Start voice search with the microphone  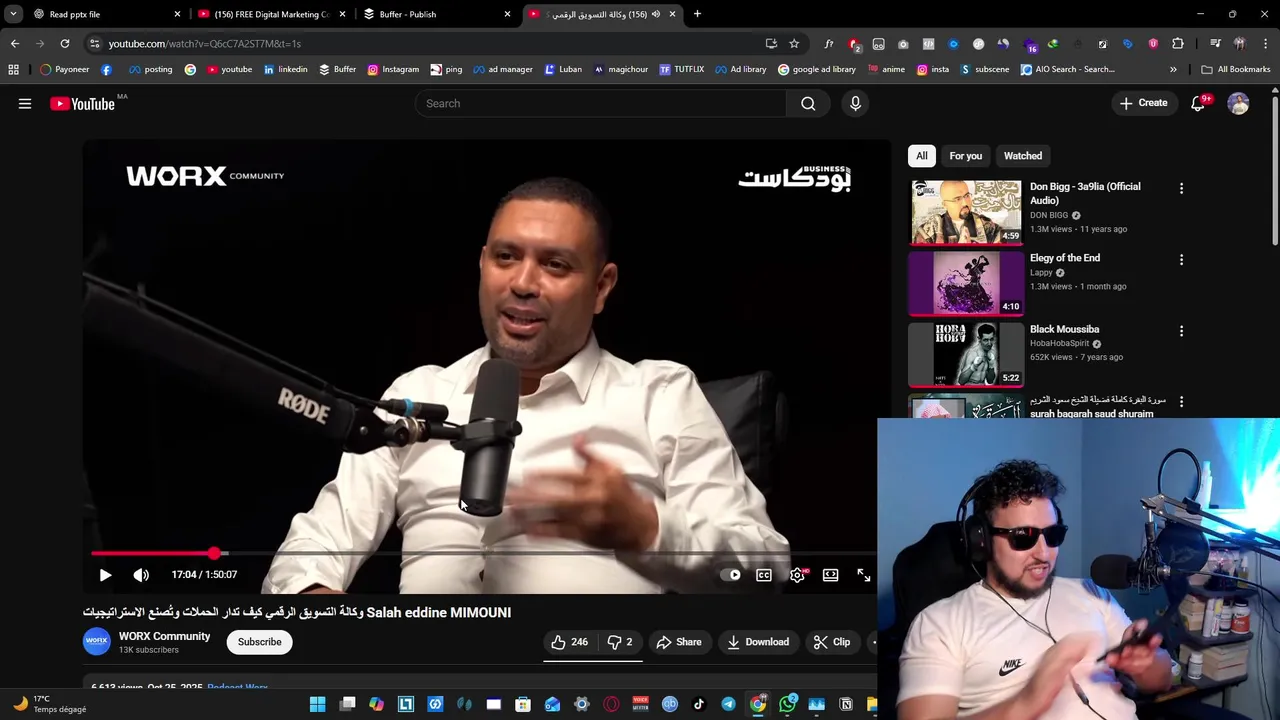tap(855, 103)
